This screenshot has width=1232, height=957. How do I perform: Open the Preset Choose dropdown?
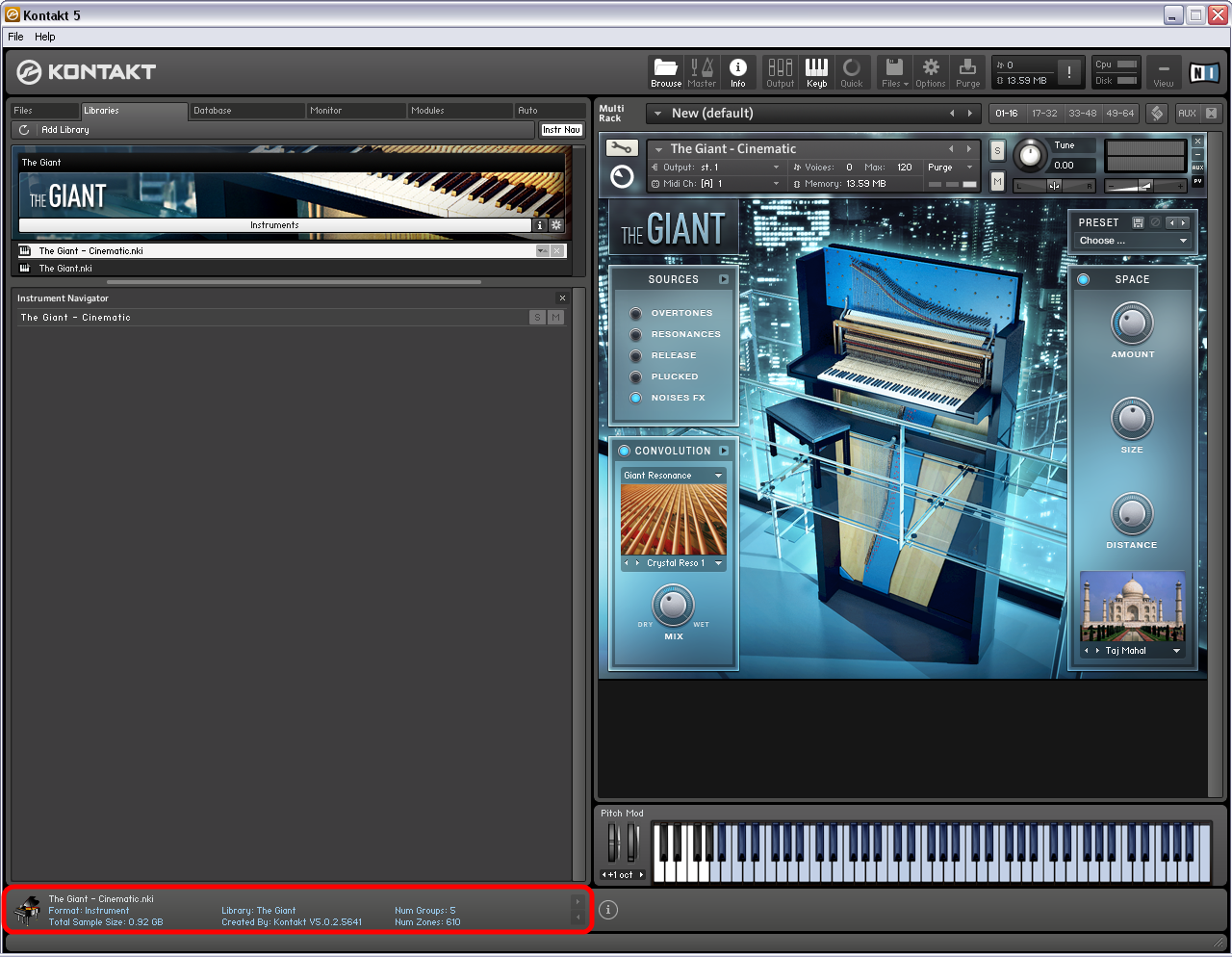point(1133,241)
